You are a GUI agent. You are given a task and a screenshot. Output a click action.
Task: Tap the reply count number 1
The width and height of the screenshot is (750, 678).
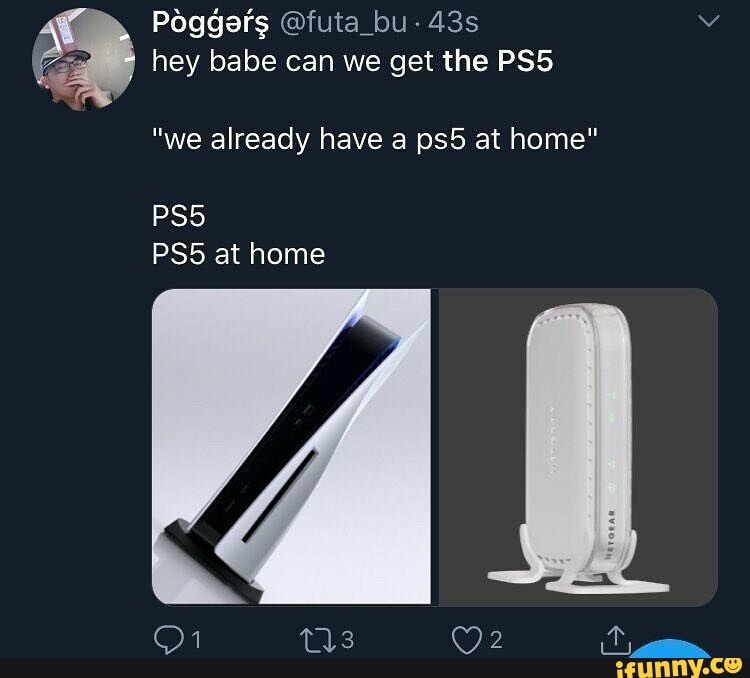(196, 640)
